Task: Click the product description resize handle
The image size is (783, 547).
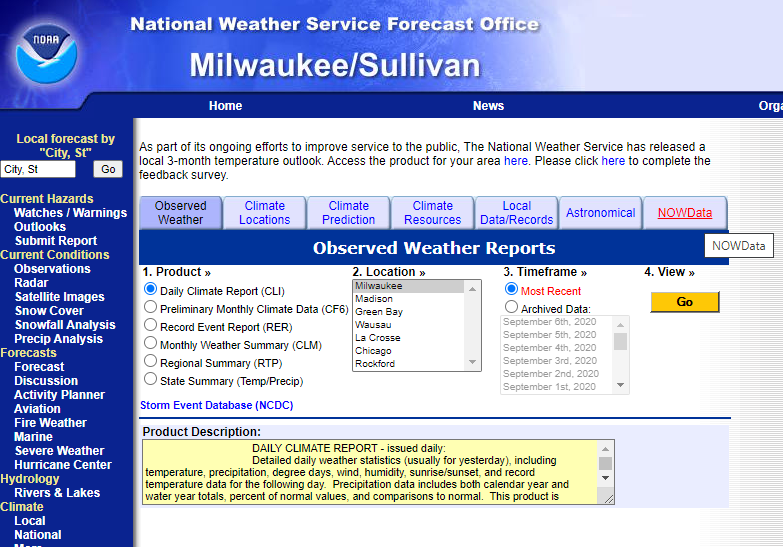Action: point(609,499)
